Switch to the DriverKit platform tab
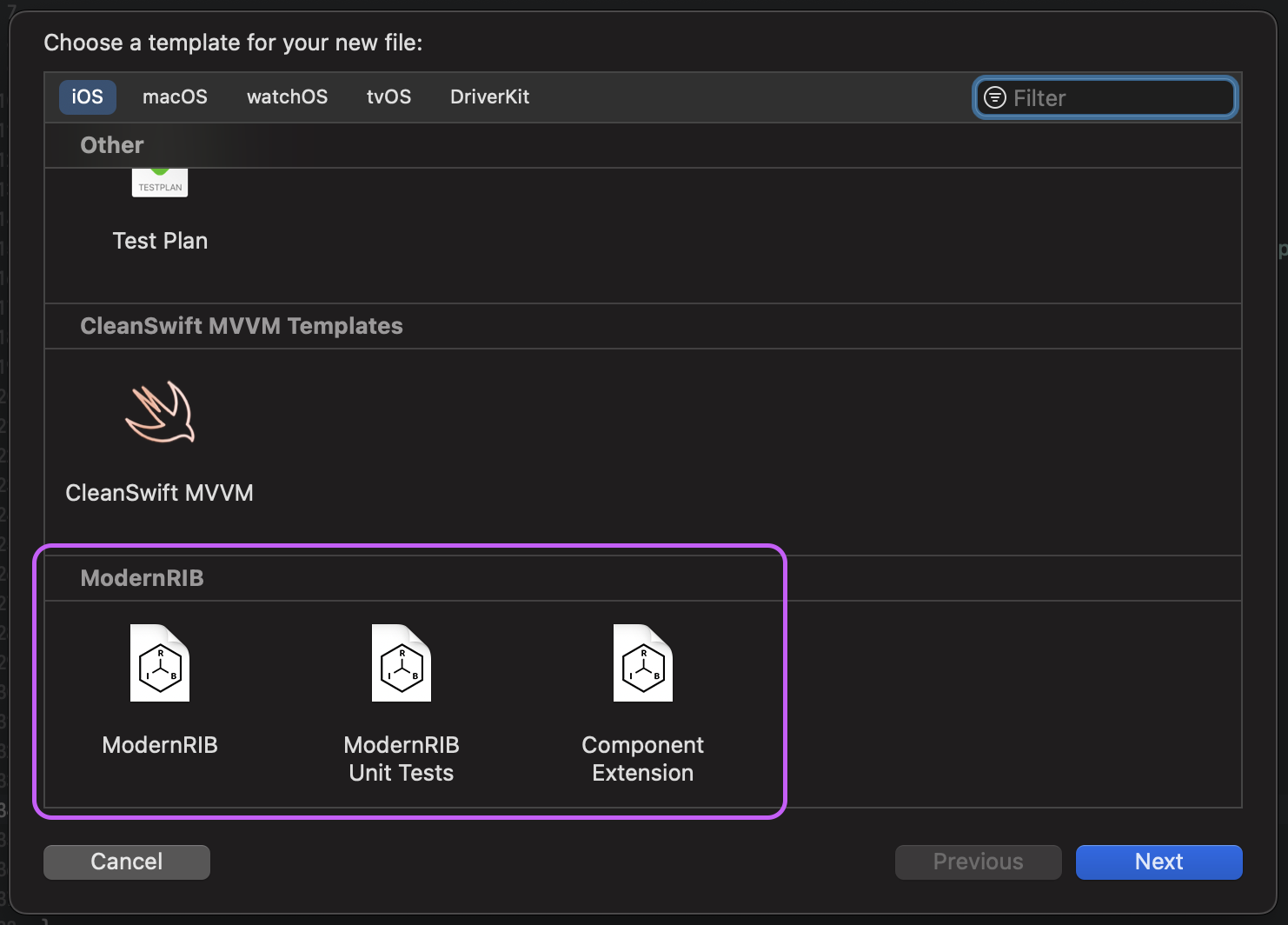The width and height of the screenshot is (1288, 925). (489, 96)
